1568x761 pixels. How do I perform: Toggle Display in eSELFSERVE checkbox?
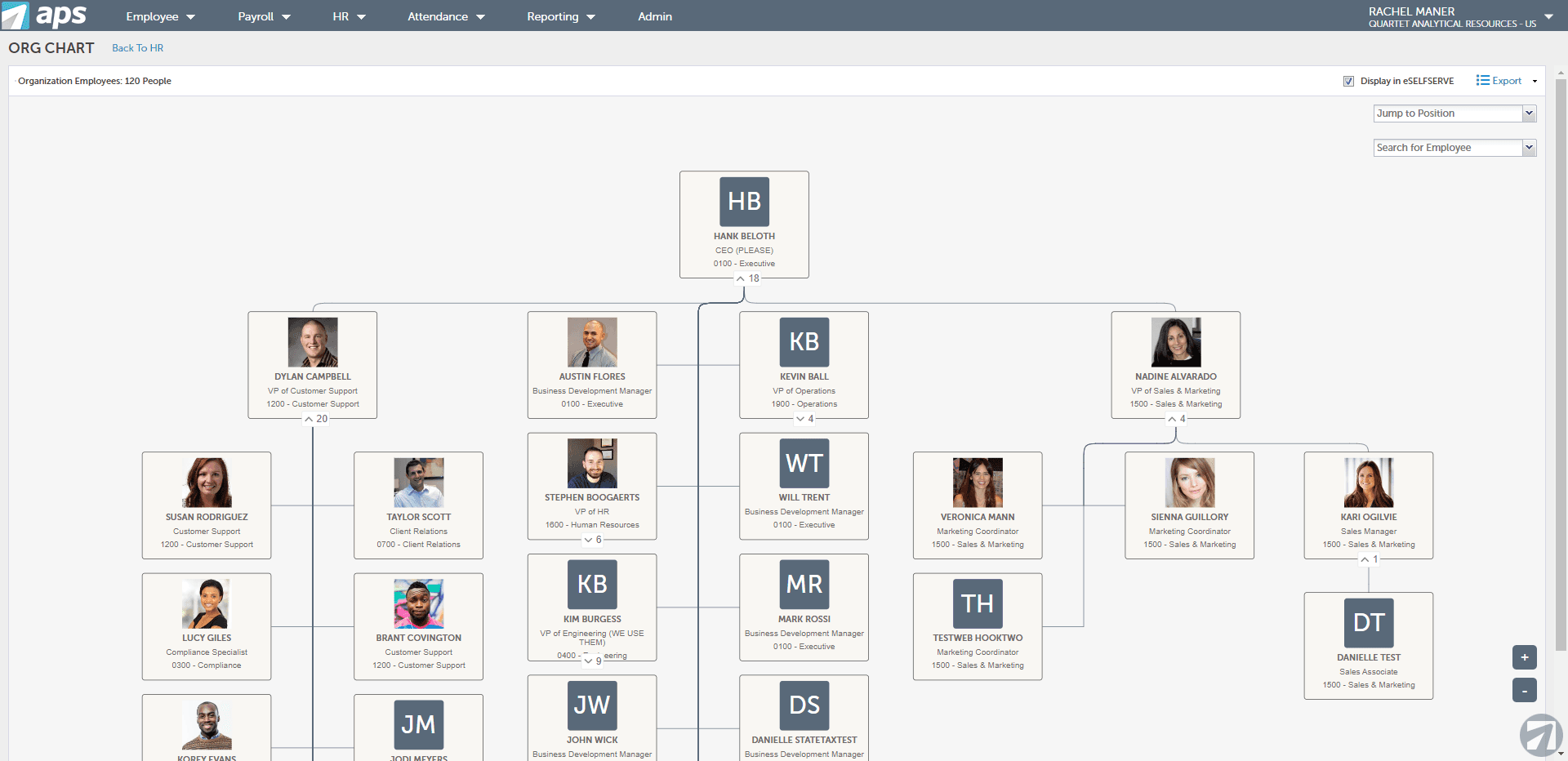[1348, 81]
